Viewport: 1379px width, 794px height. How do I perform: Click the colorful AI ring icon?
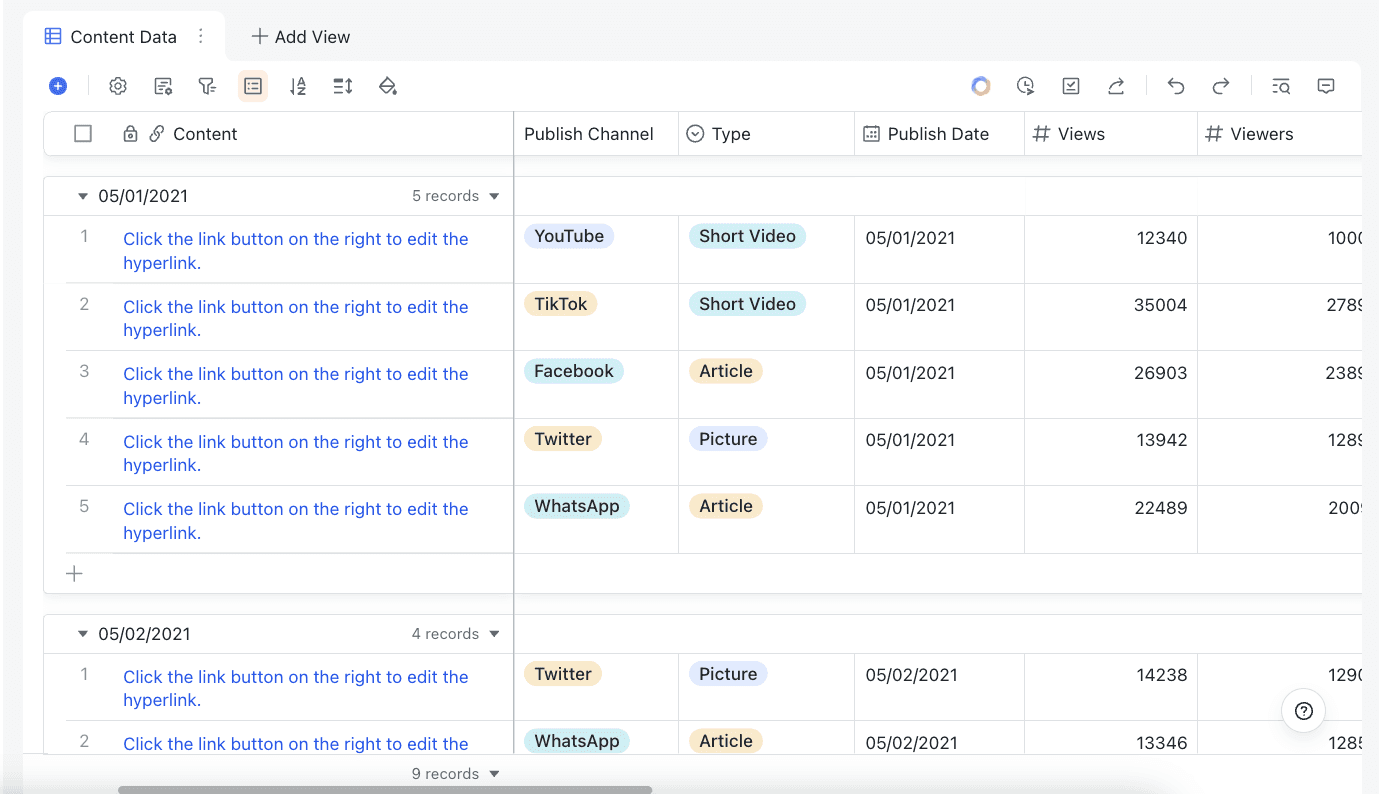tap(981, 86)
